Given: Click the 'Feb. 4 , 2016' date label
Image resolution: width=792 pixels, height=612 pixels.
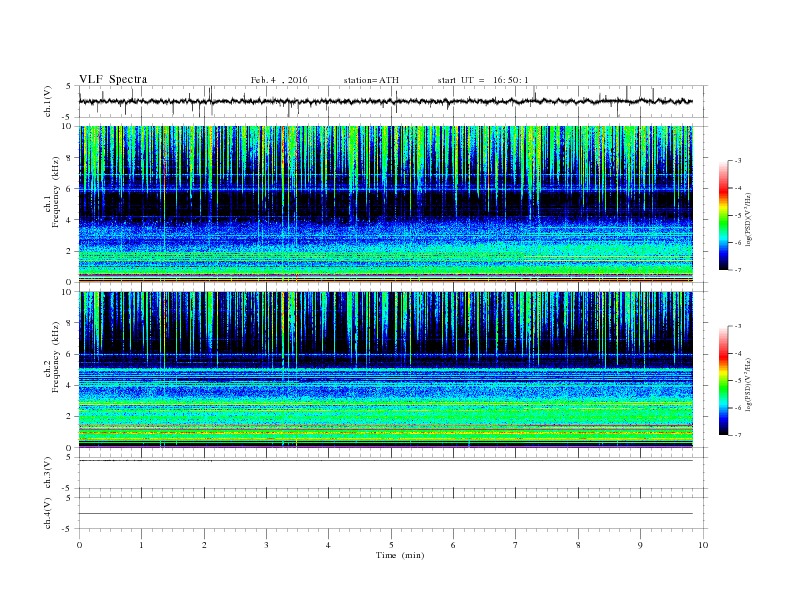Looking at the screenshot, I should [x=279, y=80].
